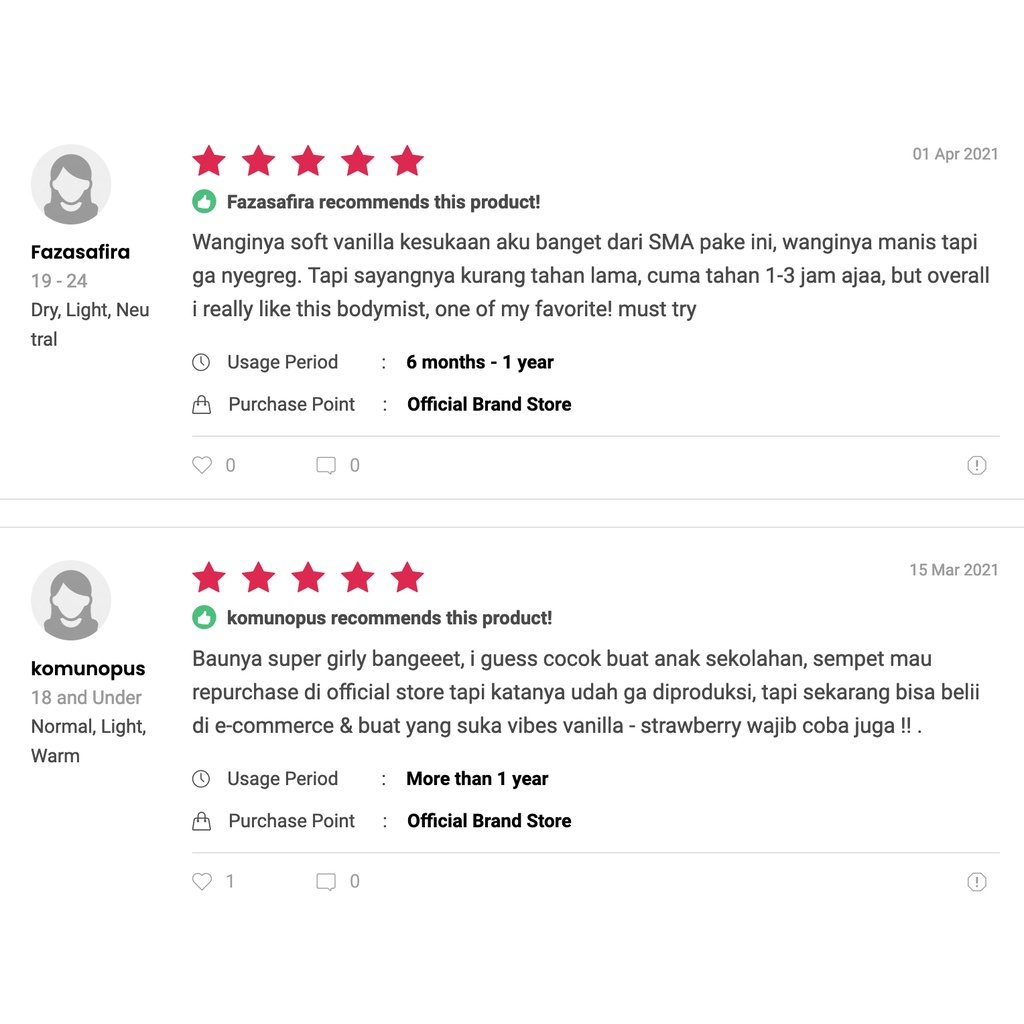Open komunopus's username profile link
This screenshot has width=1024, height=1024.
pyautogui.click(x=88, y=668)
